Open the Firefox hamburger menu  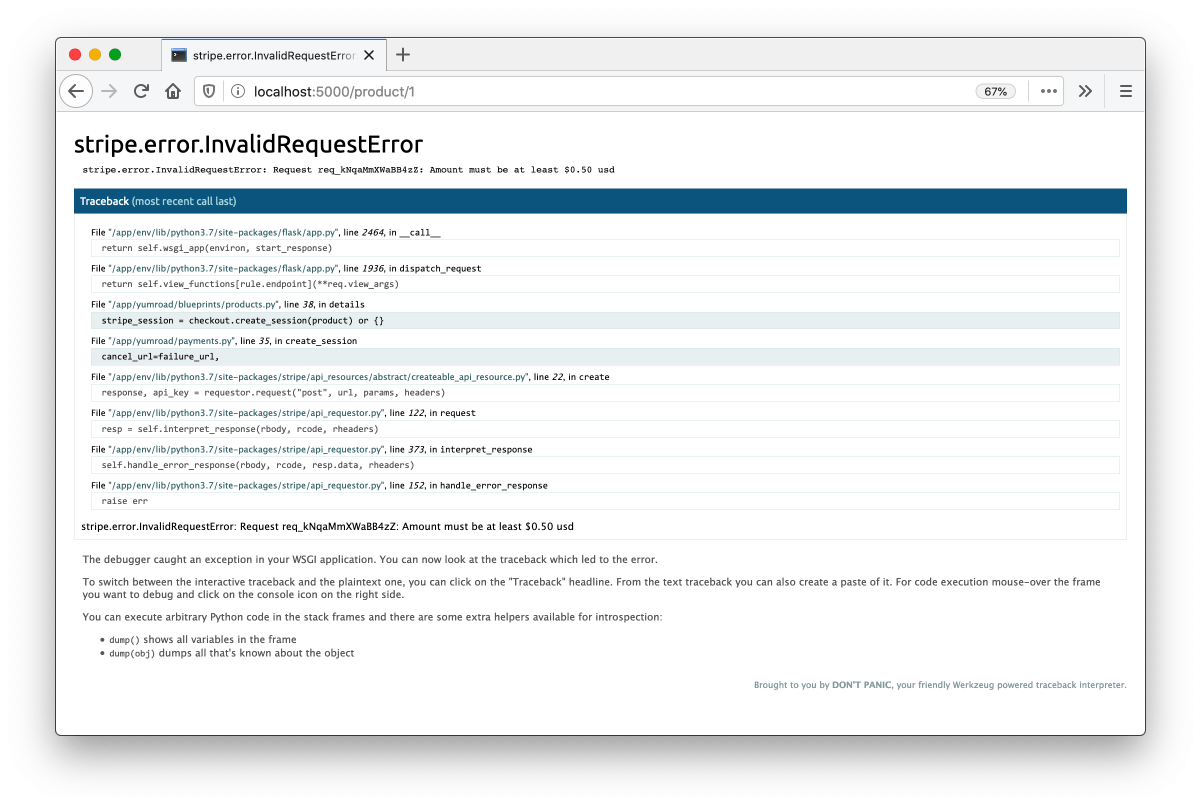click(1125, 91)
